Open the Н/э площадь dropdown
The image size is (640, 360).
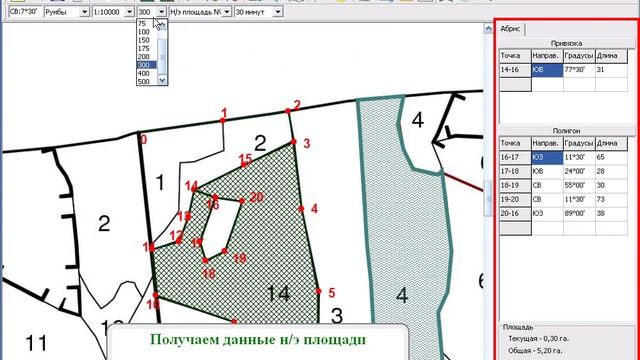point(227,12)
